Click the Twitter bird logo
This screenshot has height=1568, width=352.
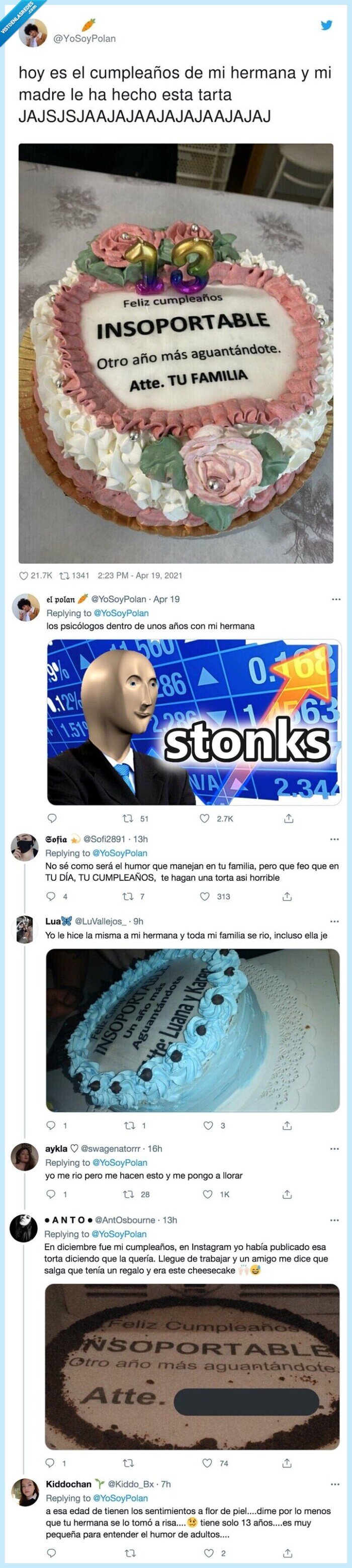[x=326, y=26]
